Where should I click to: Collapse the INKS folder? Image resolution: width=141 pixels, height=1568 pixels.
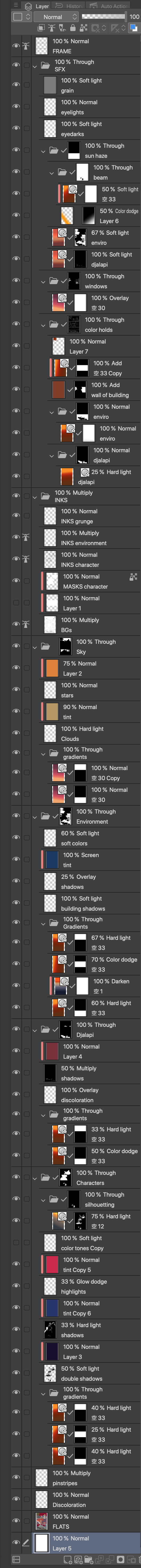[x=35, y=497]
